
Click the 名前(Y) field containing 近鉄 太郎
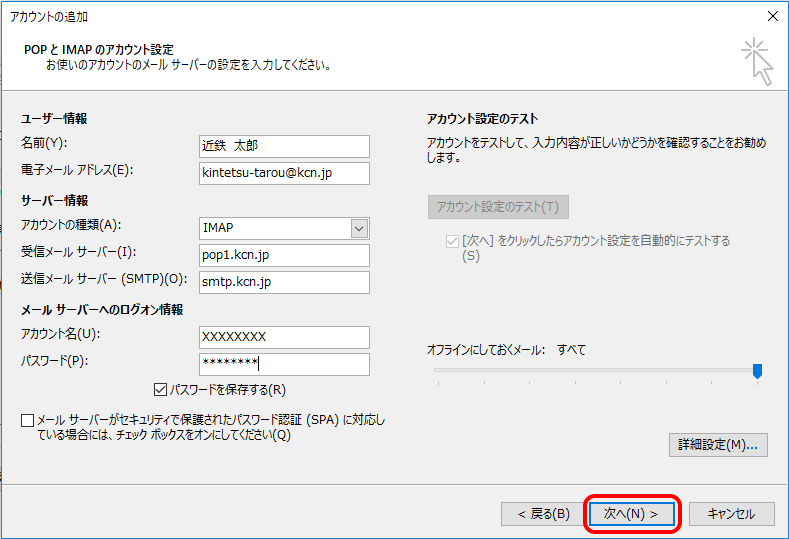[x=284, y=146]
